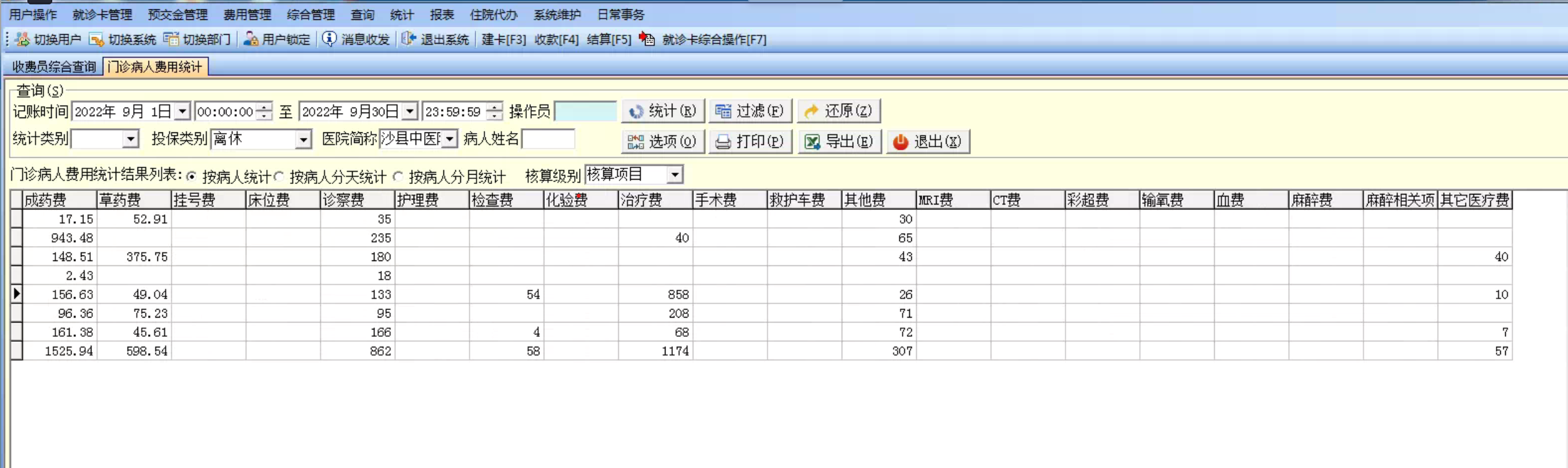Open the start date dropdown calendar

pos(182,112)
